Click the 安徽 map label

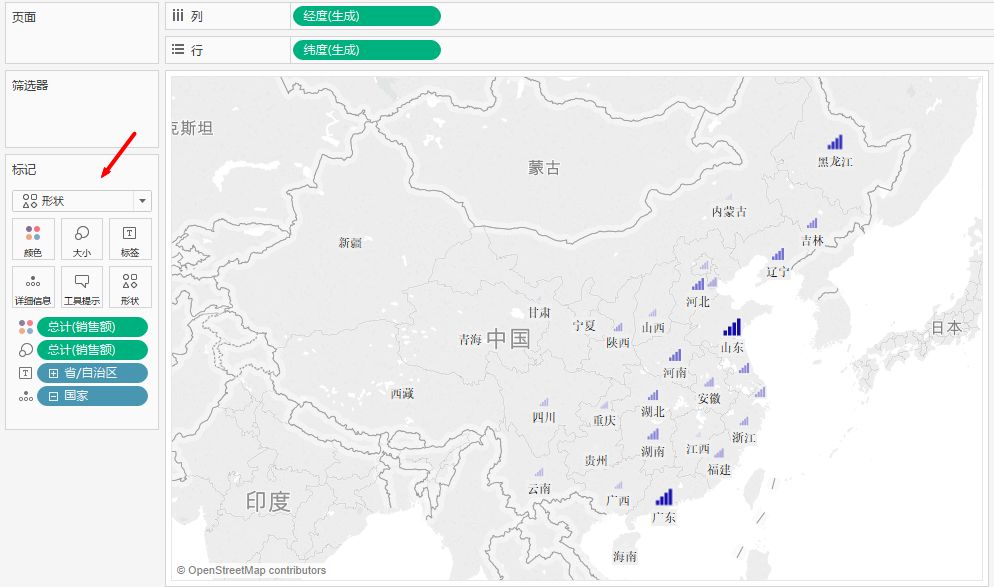coord(709,399)
